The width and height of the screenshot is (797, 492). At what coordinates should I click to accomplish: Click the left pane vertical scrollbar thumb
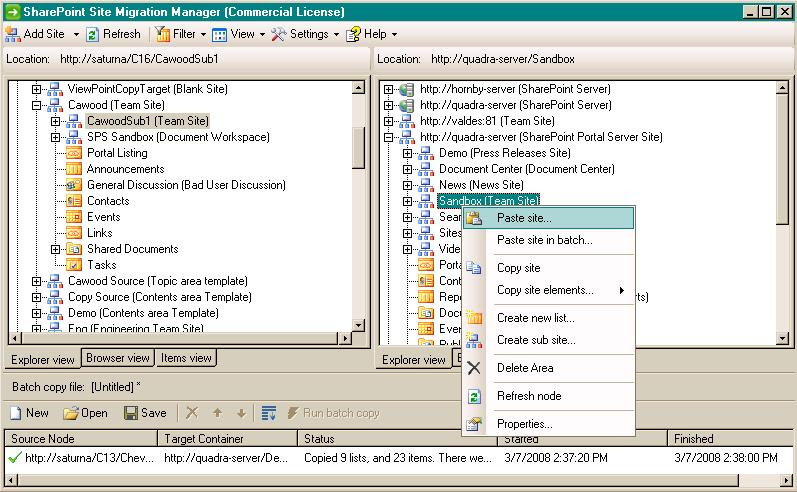(358, 147)
